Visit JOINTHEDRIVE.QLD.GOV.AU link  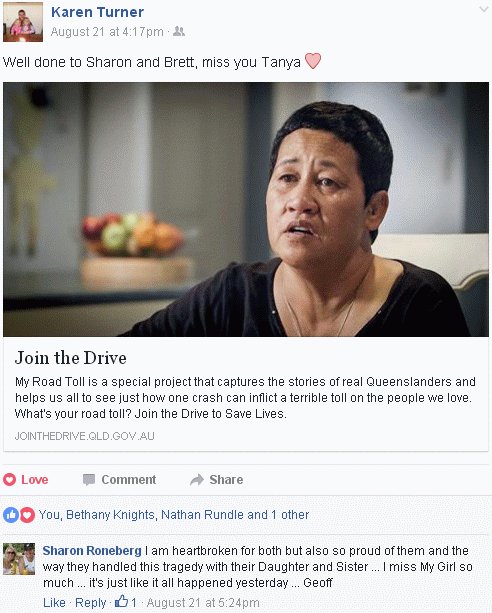(84, 436)
